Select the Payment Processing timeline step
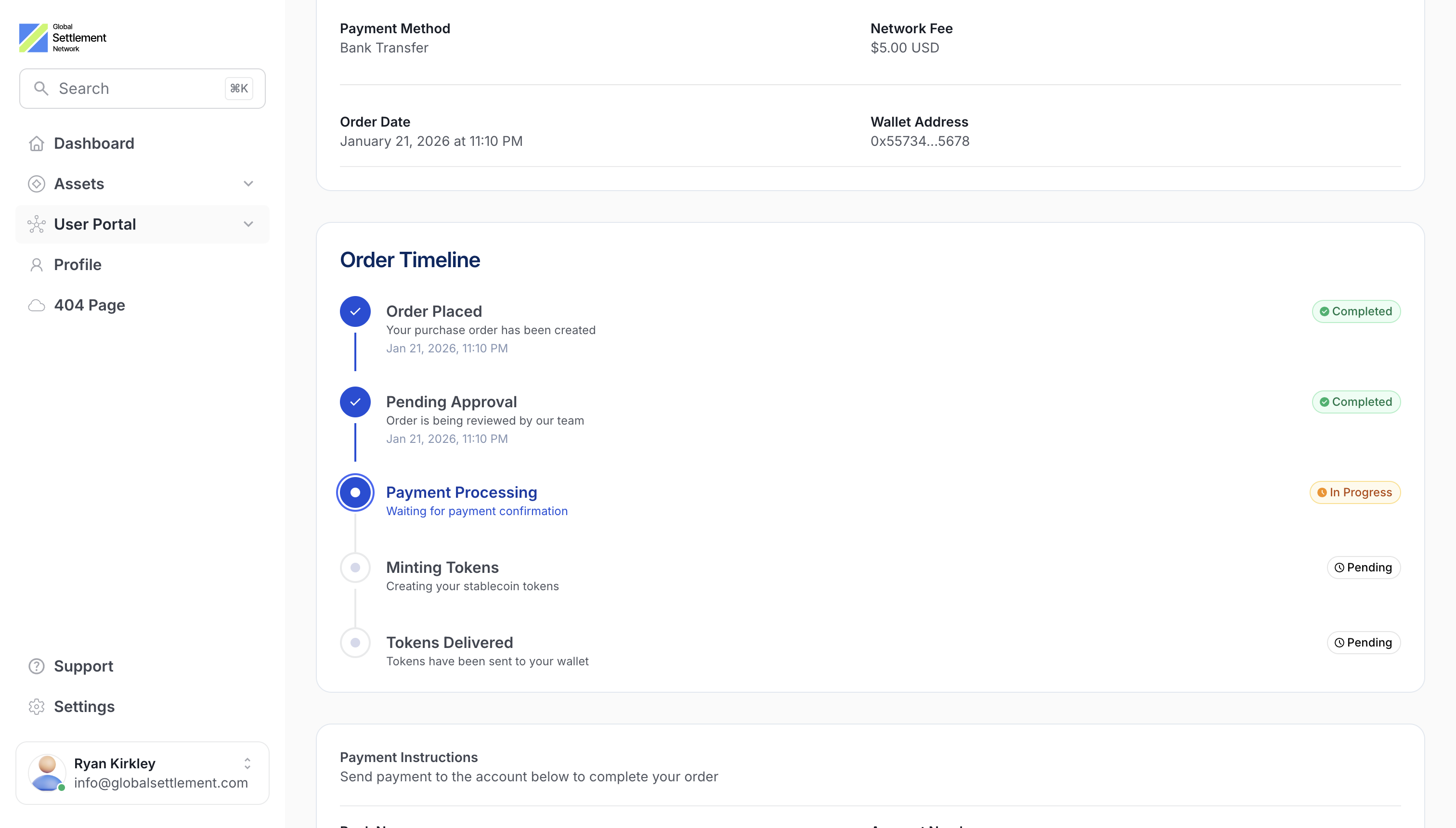Viewport: 1456px width, 828px height. [355, 492]
